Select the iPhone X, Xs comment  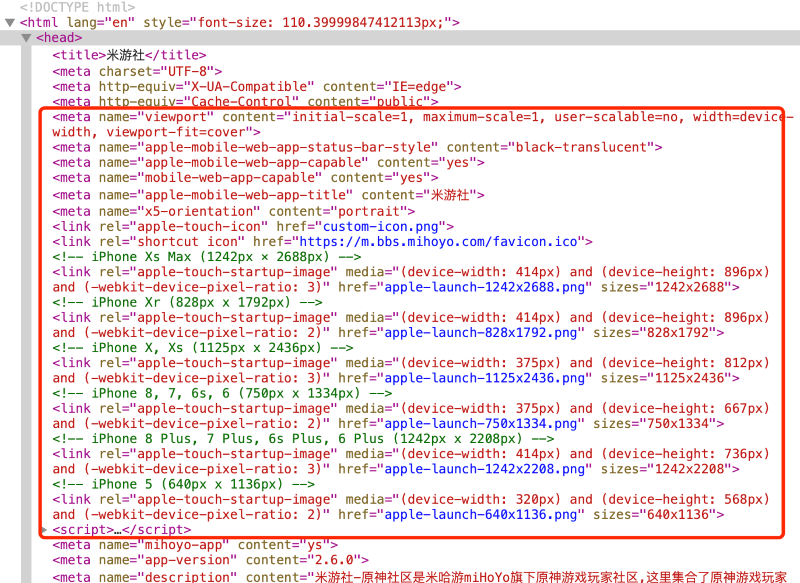(x=203, y=347)
